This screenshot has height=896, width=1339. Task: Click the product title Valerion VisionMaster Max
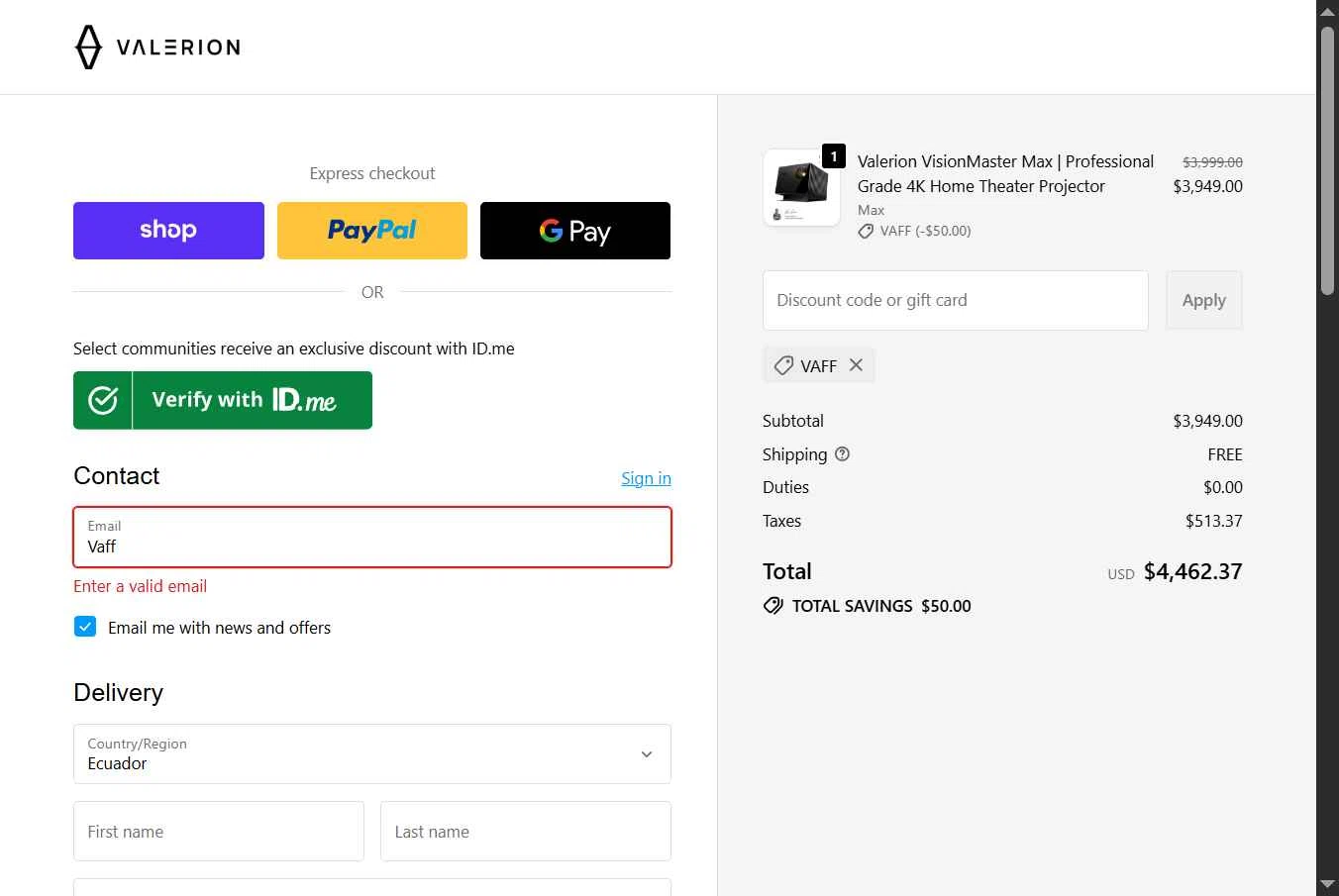point(1005,173)
